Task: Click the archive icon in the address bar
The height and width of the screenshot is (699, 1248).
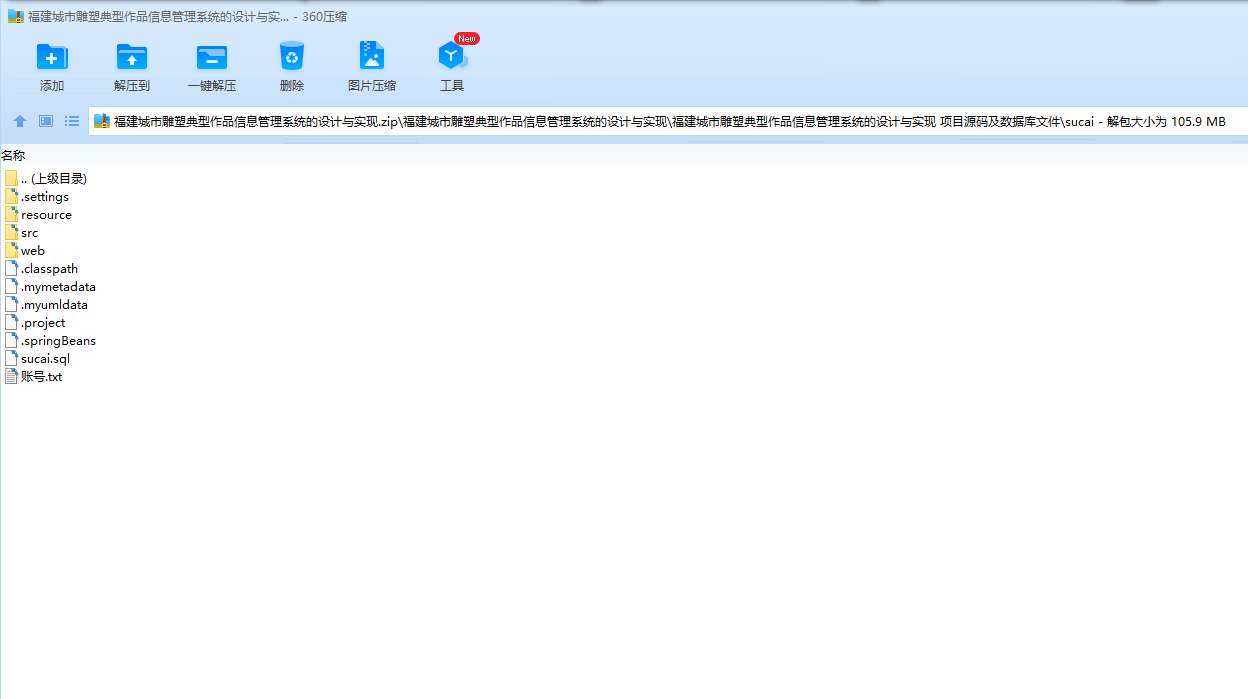Action: pyautogui.click(x=102, y=121)
